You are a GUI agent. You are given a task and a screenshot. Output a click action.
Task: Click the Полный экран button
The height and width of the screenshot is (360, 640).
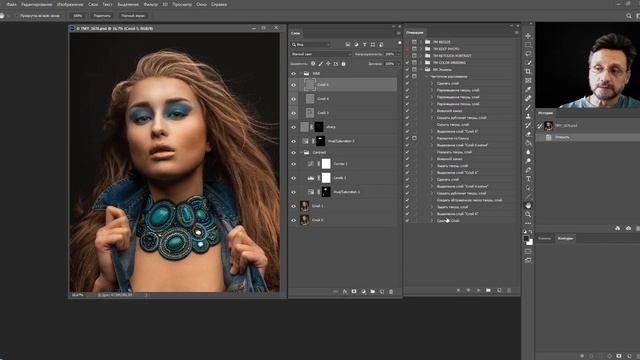coord(133,16)
